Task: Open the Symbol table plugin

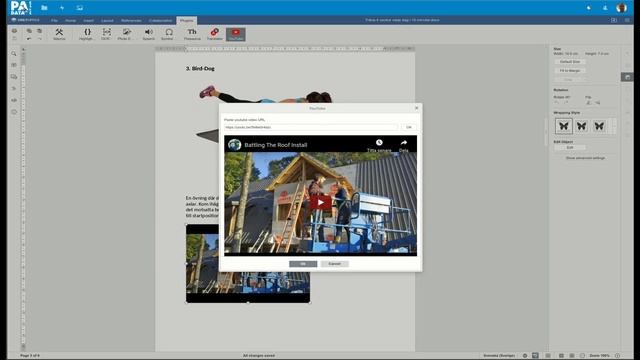Action: pos(169,34)
